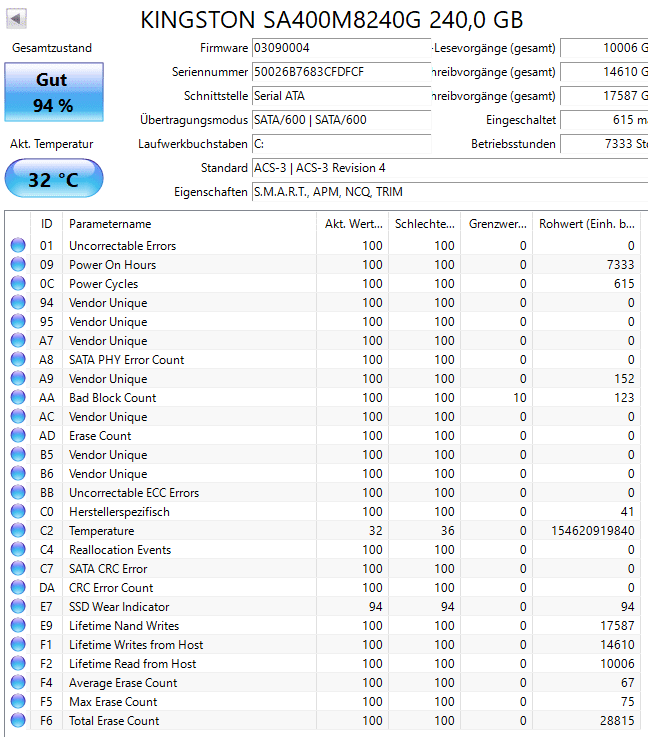Click status orb for Erase Count row AD
Image resolution: width=648 pixels, height=737 pixels.
[18, 435]
